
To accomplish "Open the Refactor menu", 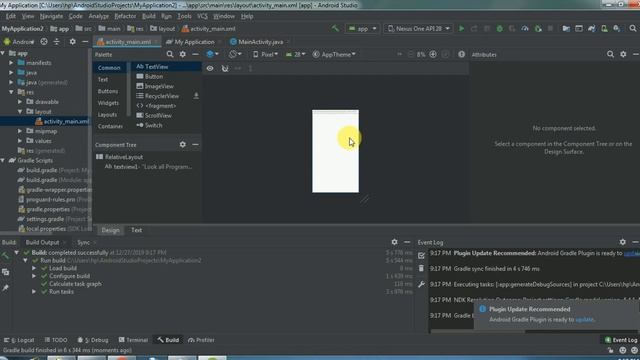I will 125,16.
